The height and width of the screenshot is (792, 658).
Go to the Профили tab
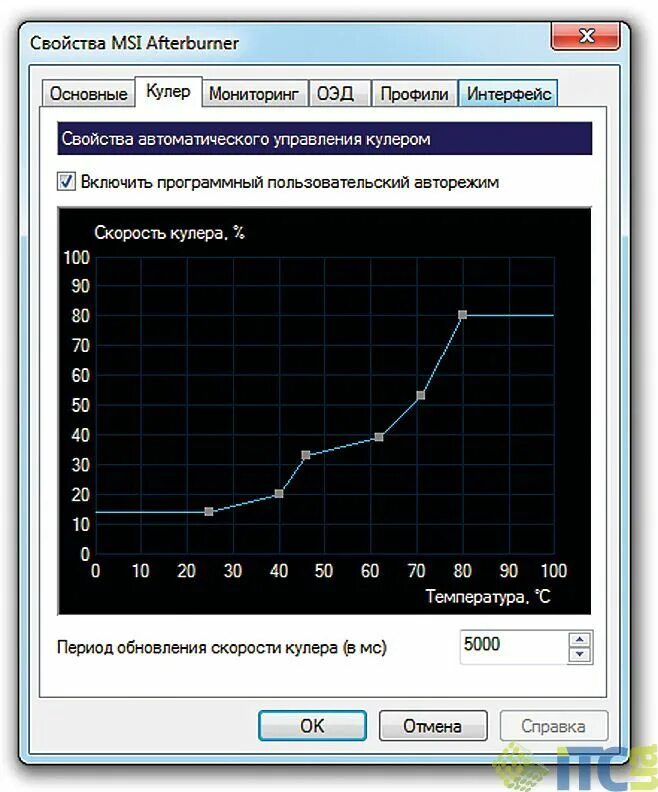(x=414, y=93)
